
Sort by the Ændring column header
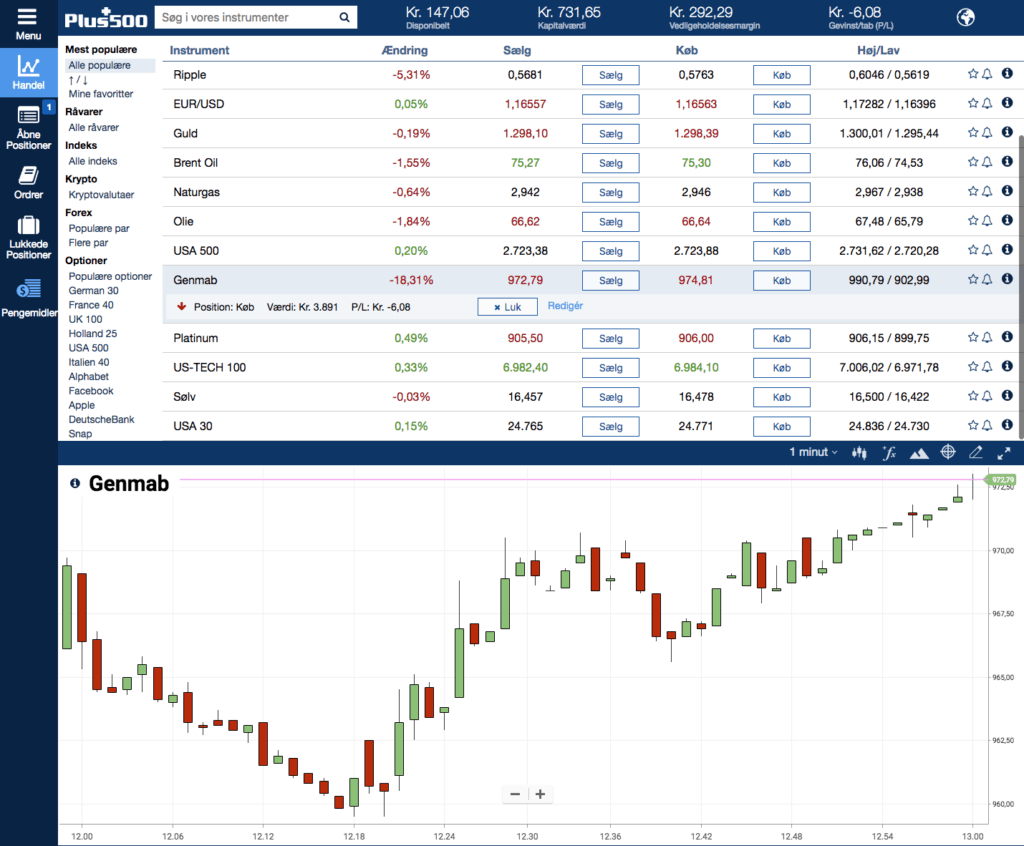click(x=405, y=50)
